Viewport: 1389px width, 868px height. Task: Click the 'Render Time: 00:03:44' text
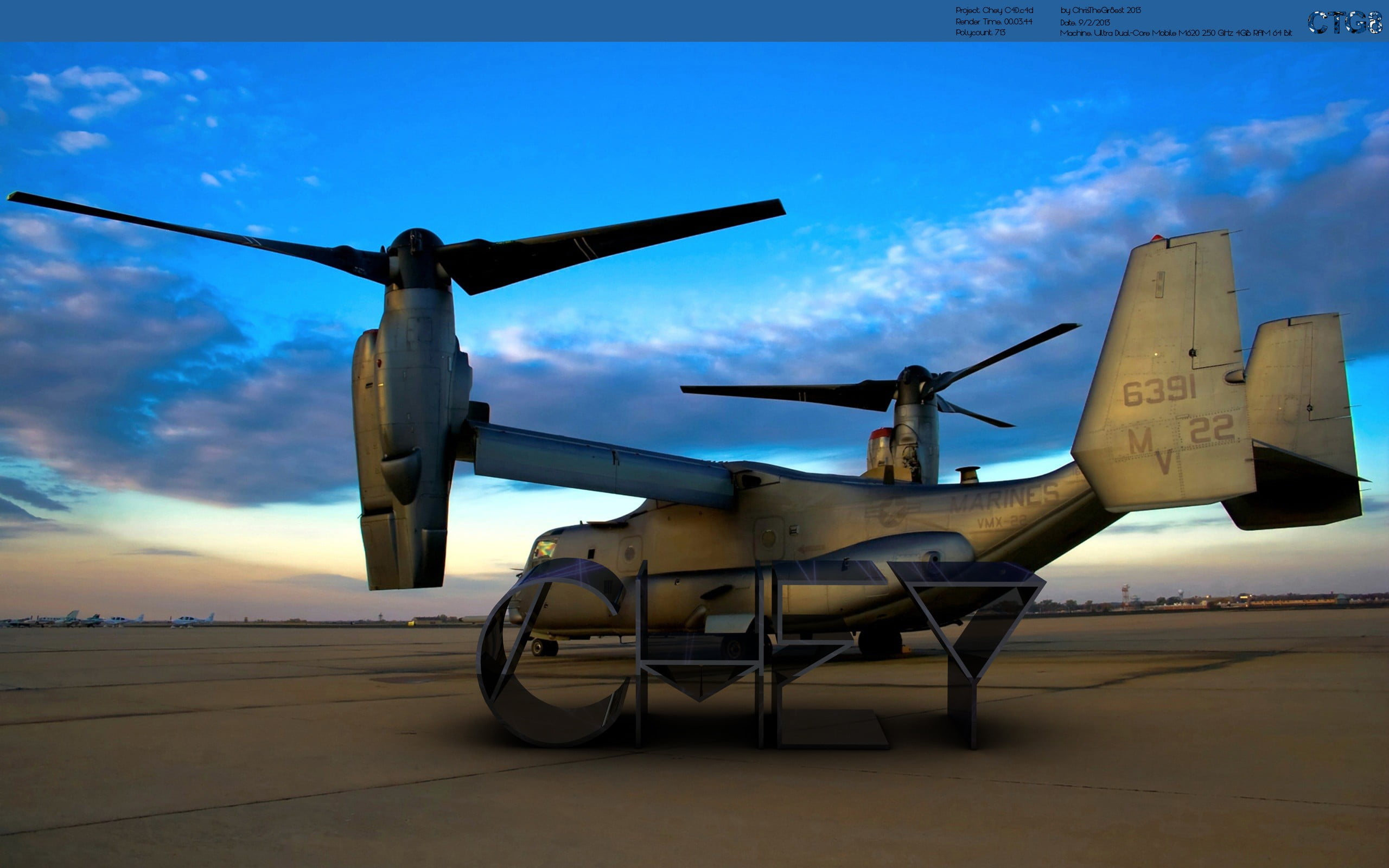point(994,22)
